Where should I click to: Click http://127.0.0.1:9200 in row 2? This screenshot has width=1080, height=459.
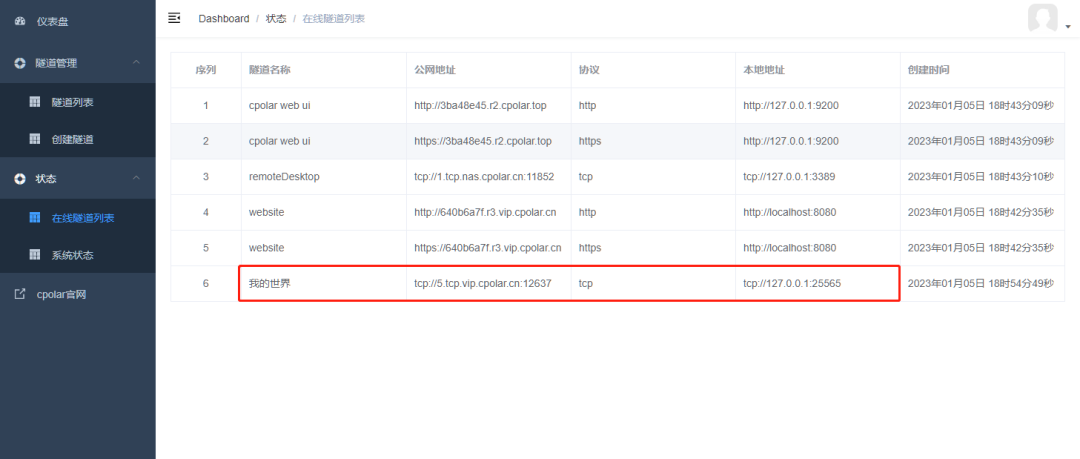(x=791, y=141)
